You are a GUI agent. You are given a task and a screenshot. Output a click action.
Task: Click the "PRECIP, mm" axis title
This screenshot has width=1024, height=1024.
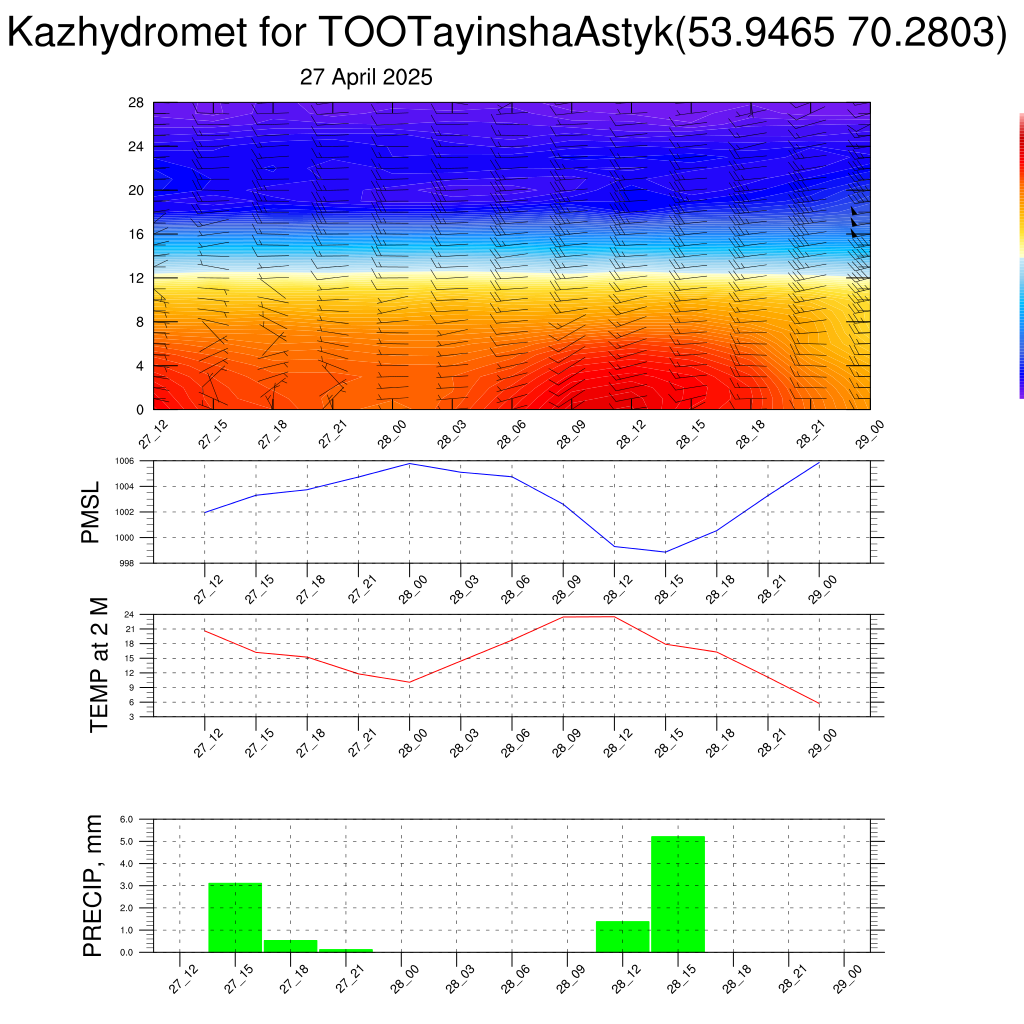93,886
